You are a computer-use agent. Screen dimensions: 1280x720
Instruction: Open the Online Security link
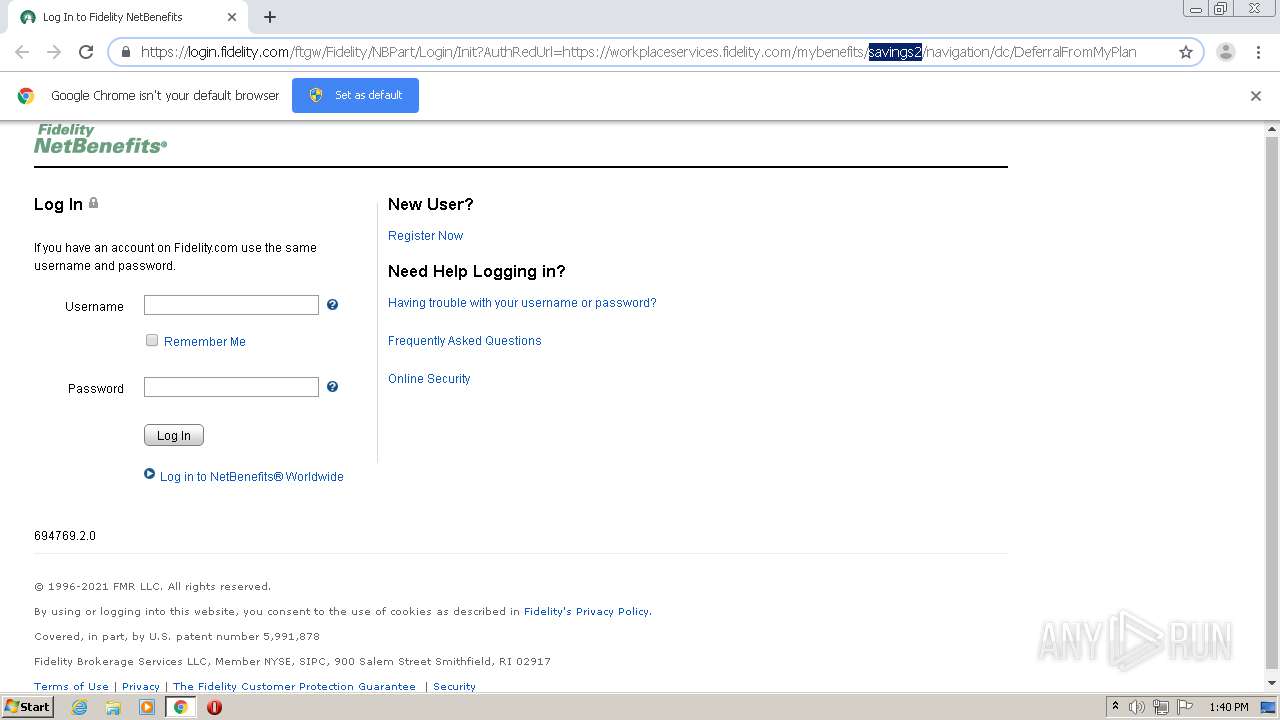point(429,379)
